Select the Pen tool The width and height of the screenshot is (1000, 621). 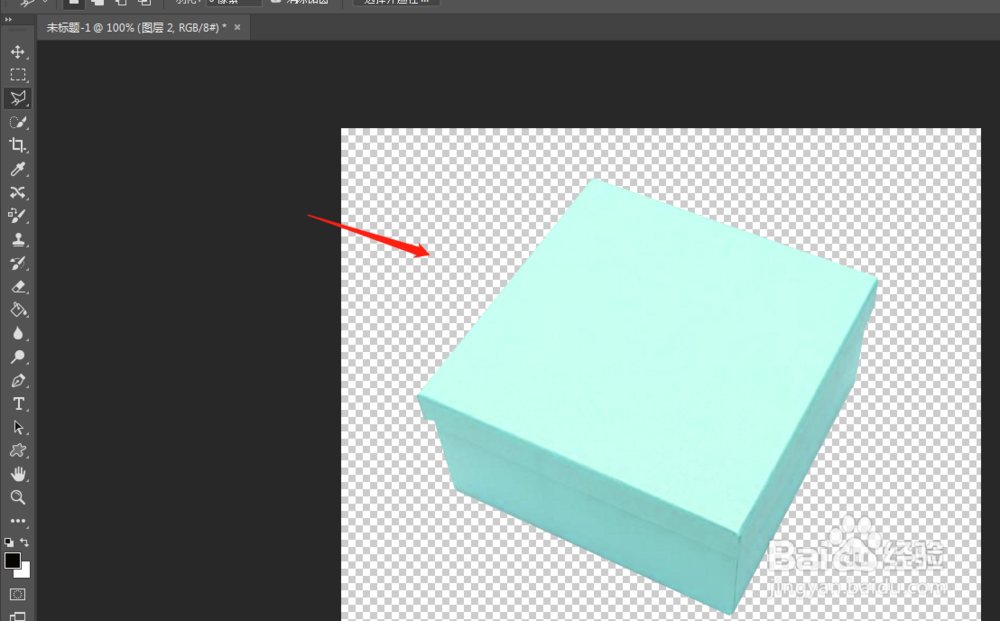click(x=18, y=381)
